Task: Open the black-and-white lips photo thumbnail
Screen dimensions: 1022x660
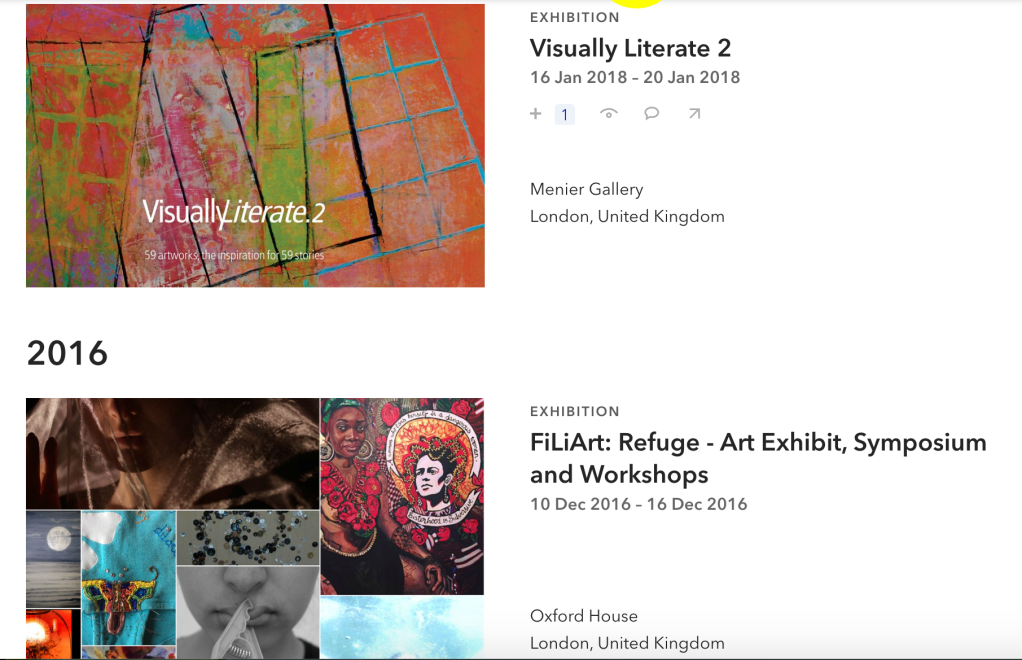Action: coord(248,612)
